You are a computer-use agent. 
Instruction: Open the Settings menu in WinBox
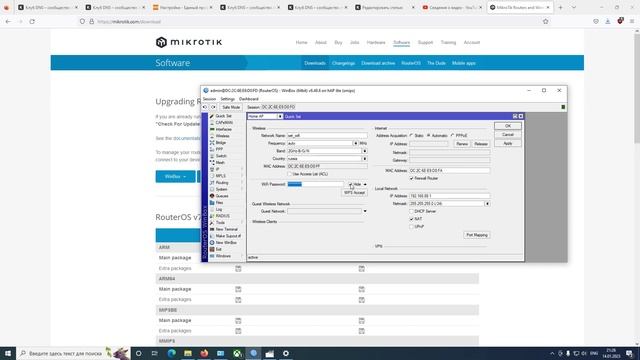[x=227, y=99]
